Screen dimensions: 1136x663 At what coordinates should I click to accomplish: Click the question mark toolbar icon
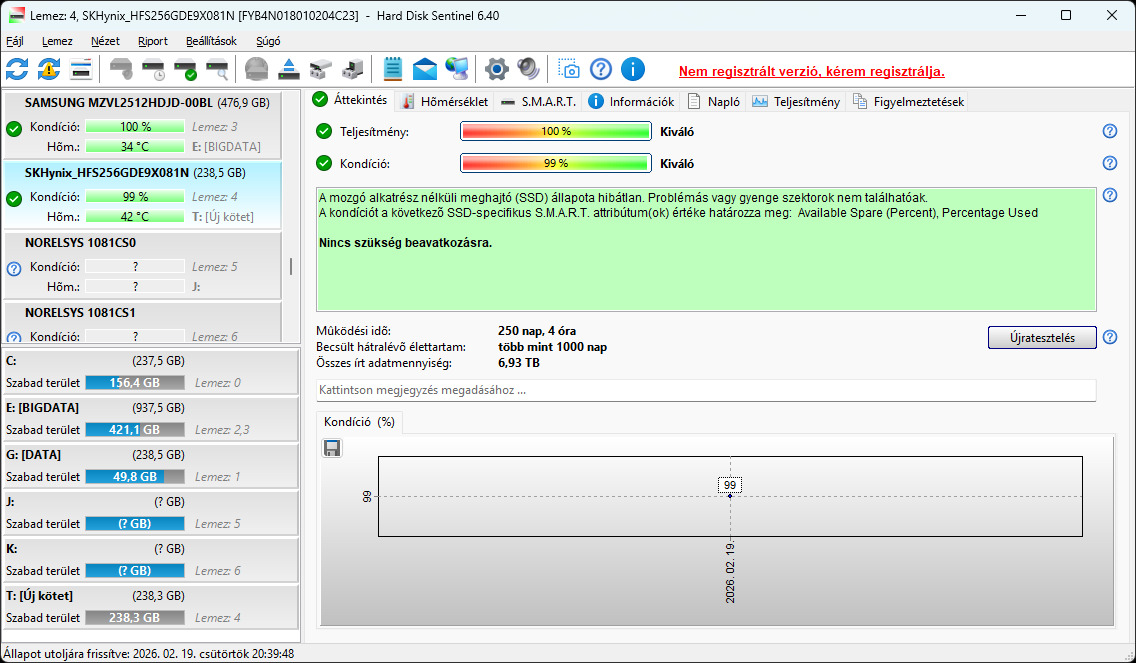point(601,70)
